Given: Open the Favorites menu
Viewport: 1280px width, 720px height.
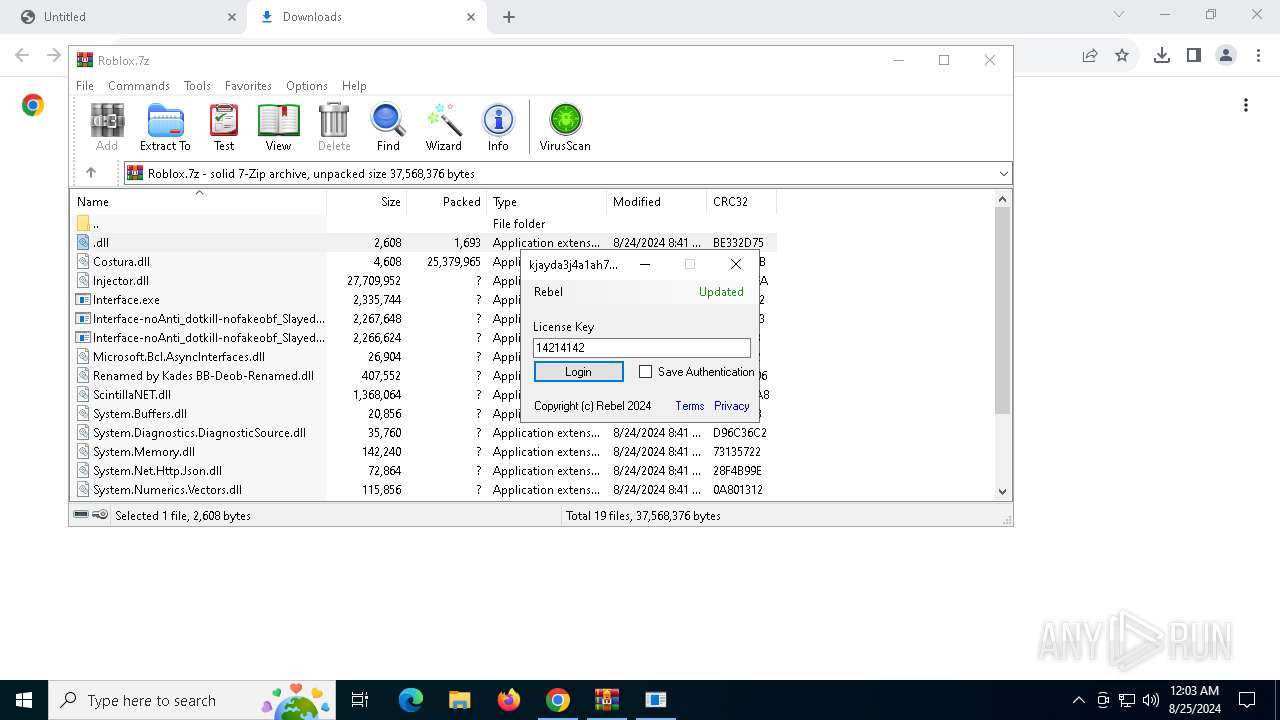Looking at the screenshot, I should click(x=248, y=86).
